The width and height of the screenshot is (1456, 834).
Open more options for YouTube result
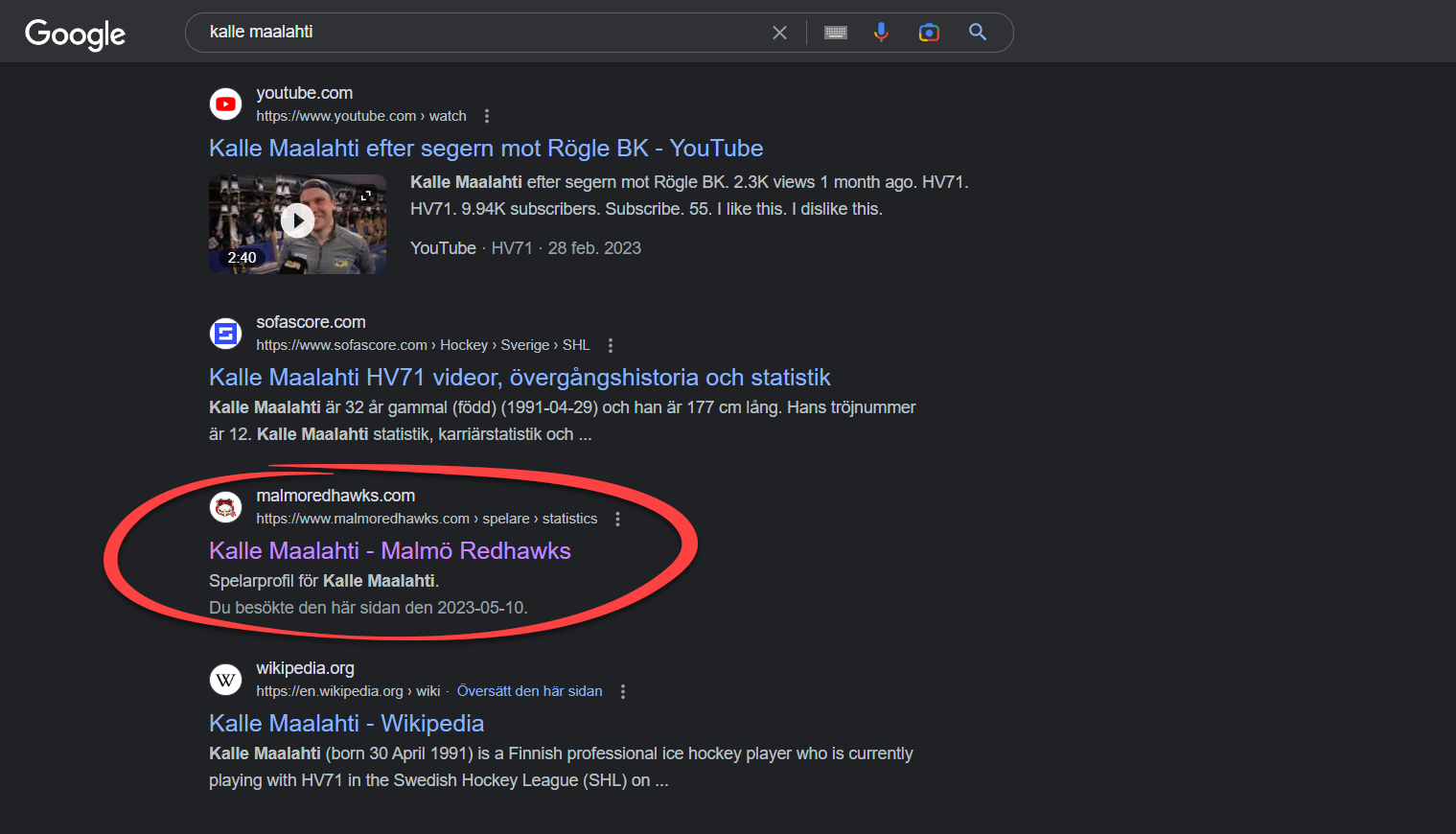pos(487,116)
